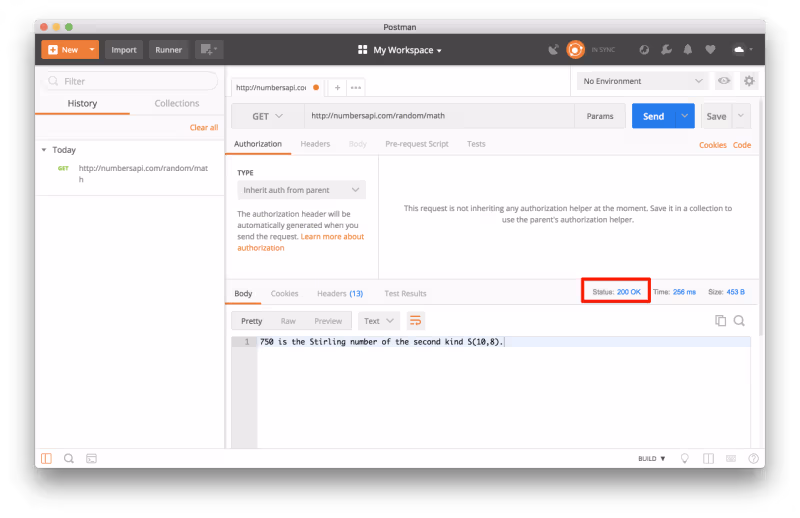This screenshot has width=800, height=518.
Task: Click the Clear all link
Action: (x=204, y=128)
